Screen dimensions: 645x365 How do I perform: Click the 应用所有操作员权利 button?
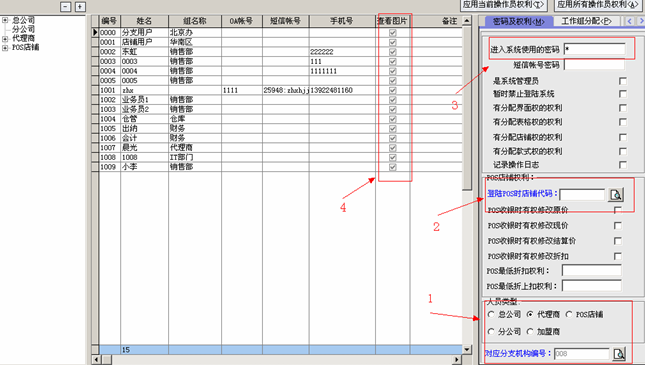click(x=599, y=5)
